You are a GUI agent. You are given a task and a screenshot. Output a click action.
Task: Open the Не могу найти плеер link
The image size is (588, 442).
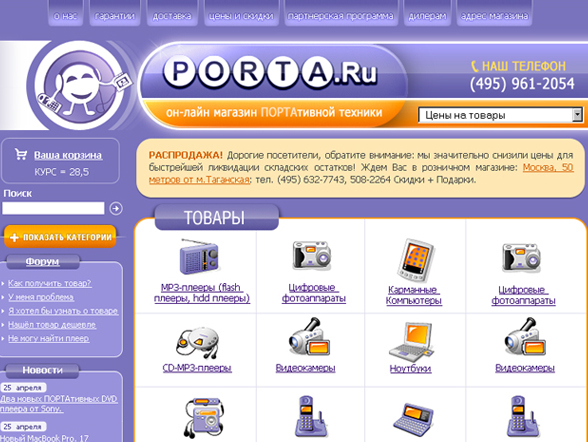[x=49, y=338]
